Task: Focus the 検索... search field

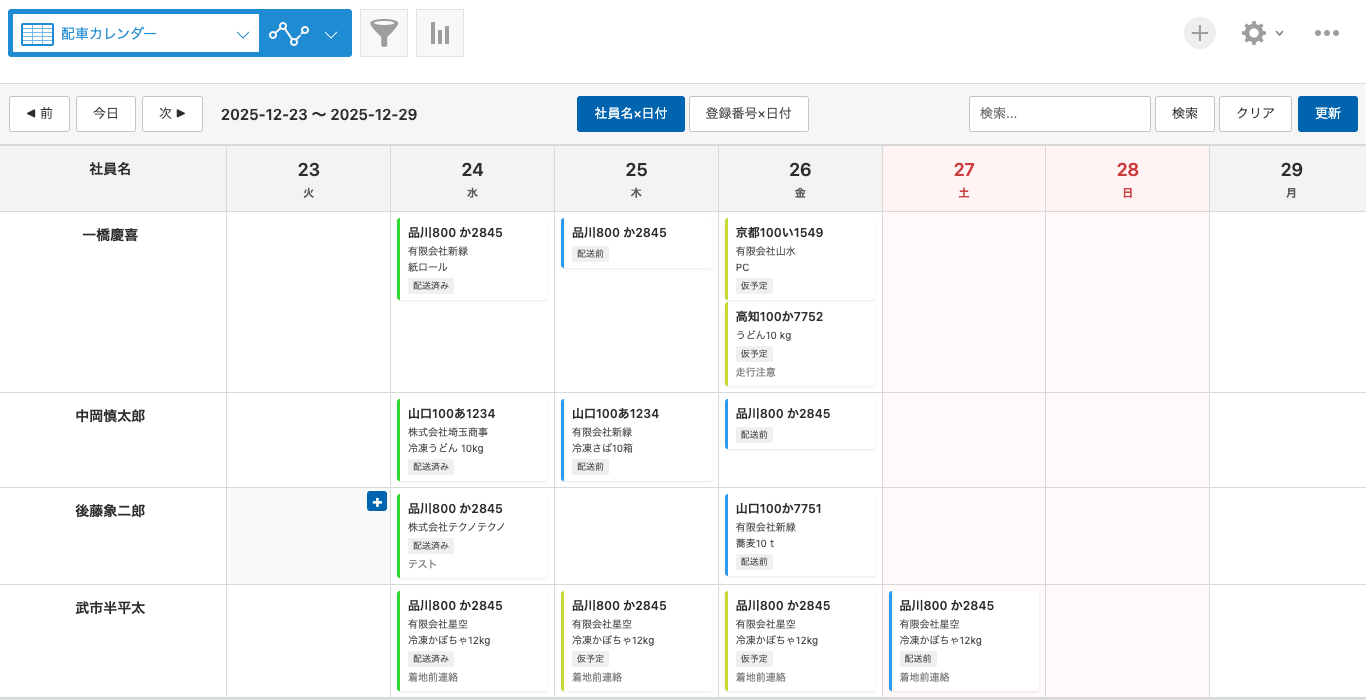Action: [1060, 114]
